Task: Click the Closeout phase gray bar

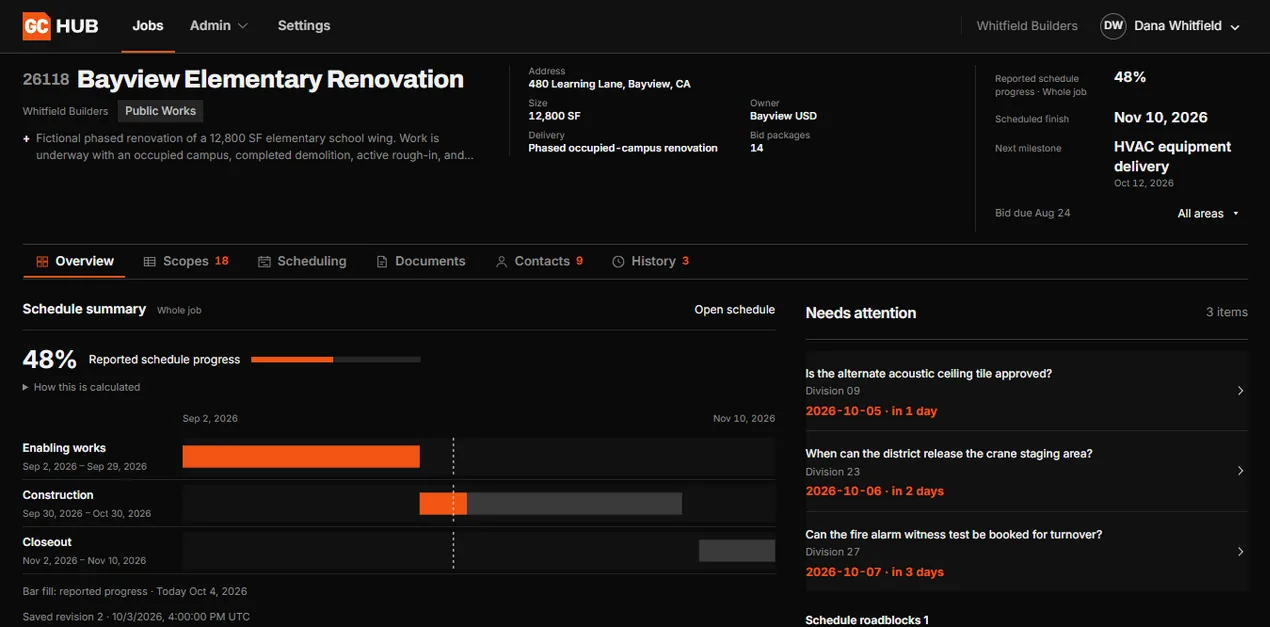Action: click(x=737, y=551)
